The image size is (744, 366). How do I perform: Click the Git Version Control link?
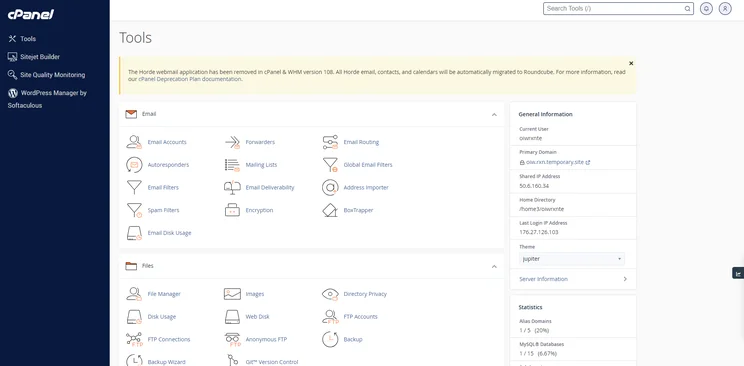[272, 362]
